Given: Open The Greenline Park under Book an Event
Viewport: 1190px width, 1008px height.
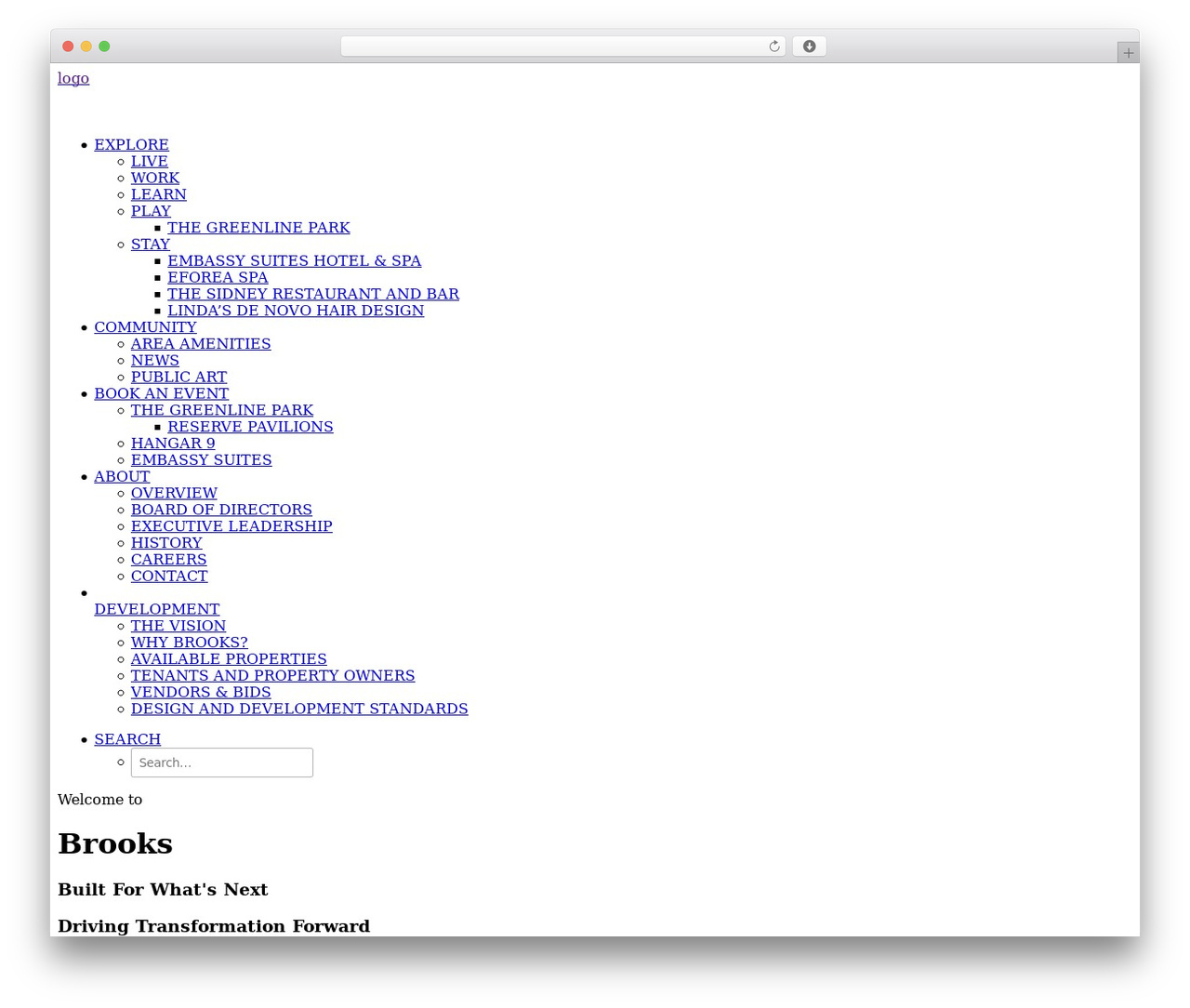Looking at the screenshot, I should (x=221, y=410).
